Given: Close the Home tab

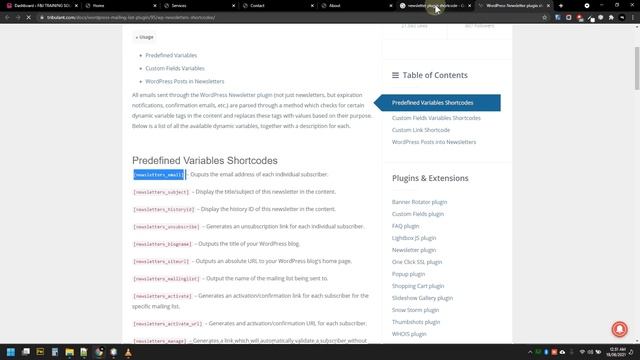Looking at the screenshot, I should (155, 6).
